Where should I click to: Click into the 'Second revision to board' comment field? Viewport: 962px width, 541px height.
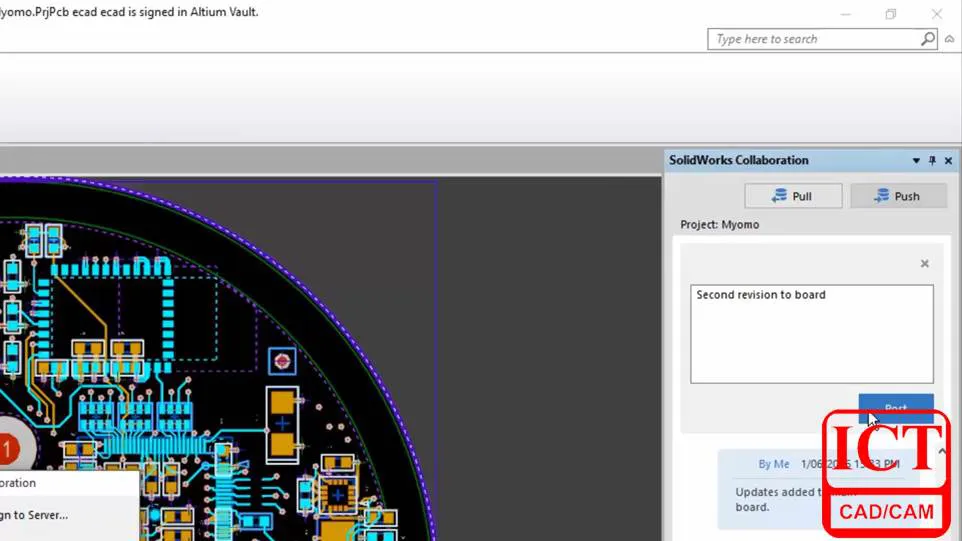[x=812, y=334]
